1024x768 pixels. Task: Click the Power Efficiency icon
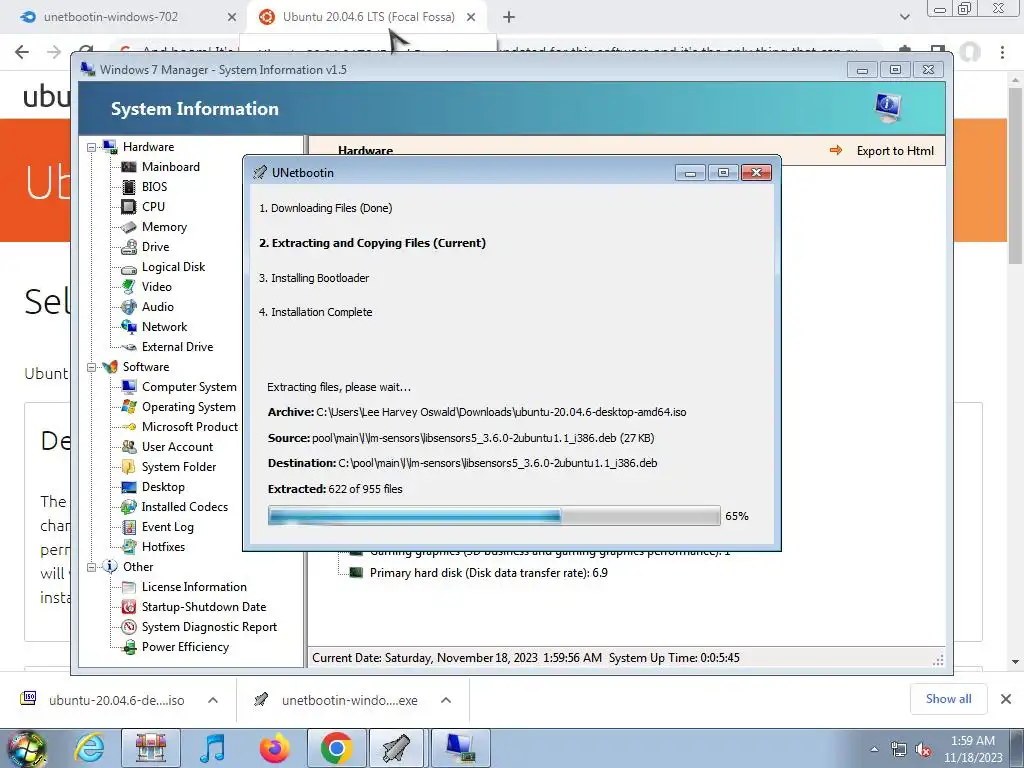click(x=129, y=648)
